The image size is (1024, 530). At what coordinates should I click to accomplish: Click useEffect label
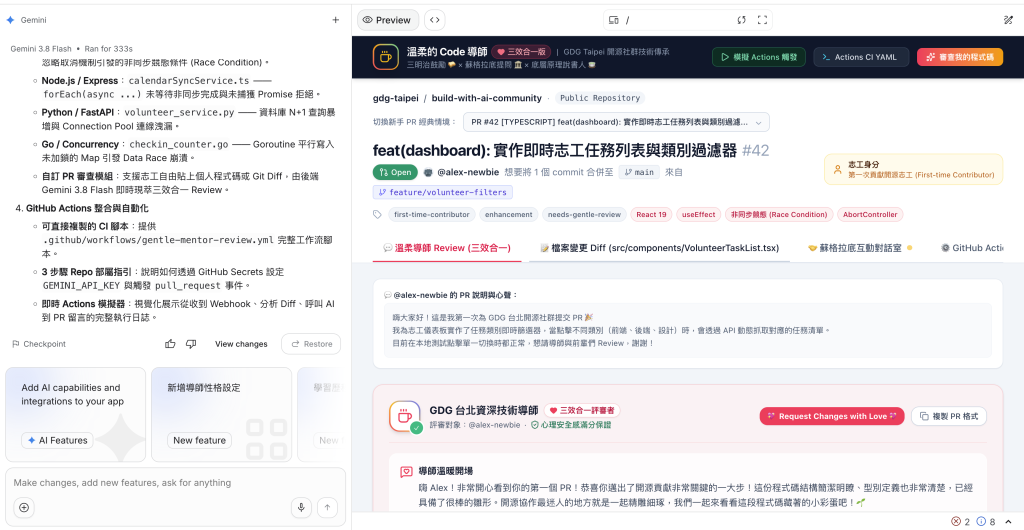point(699,214)
